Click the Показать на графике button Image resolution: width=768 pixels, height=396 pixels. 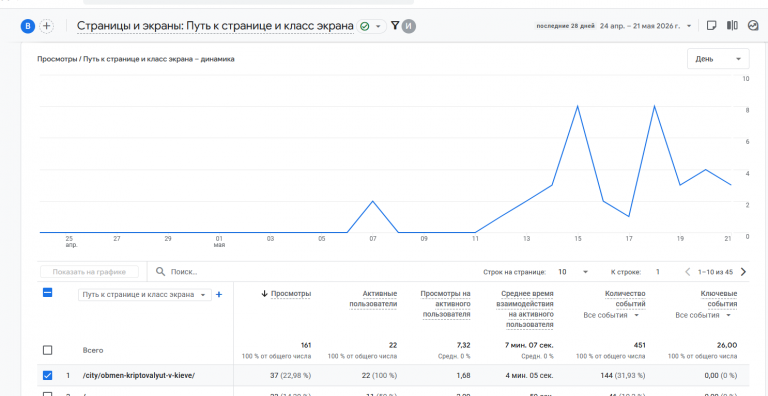[x=89, y=272]
